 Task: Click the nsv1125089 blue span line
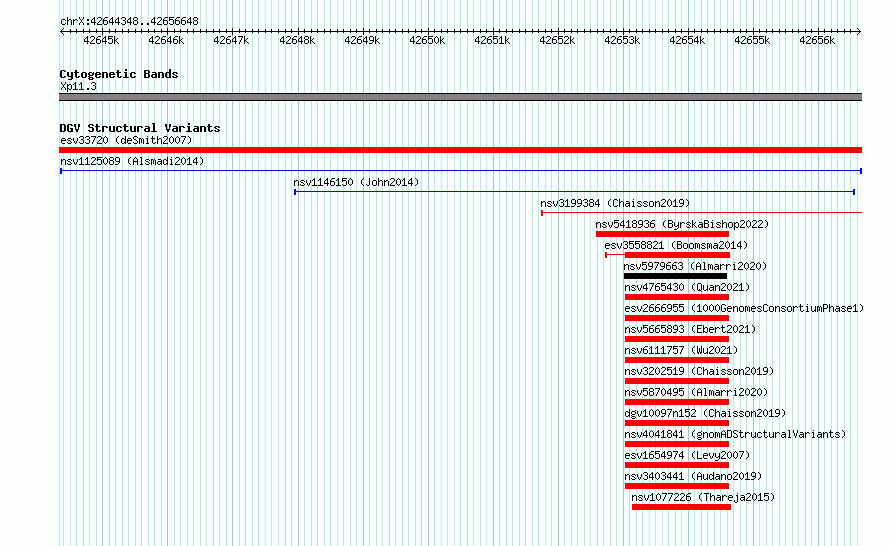tap(461, 171)
